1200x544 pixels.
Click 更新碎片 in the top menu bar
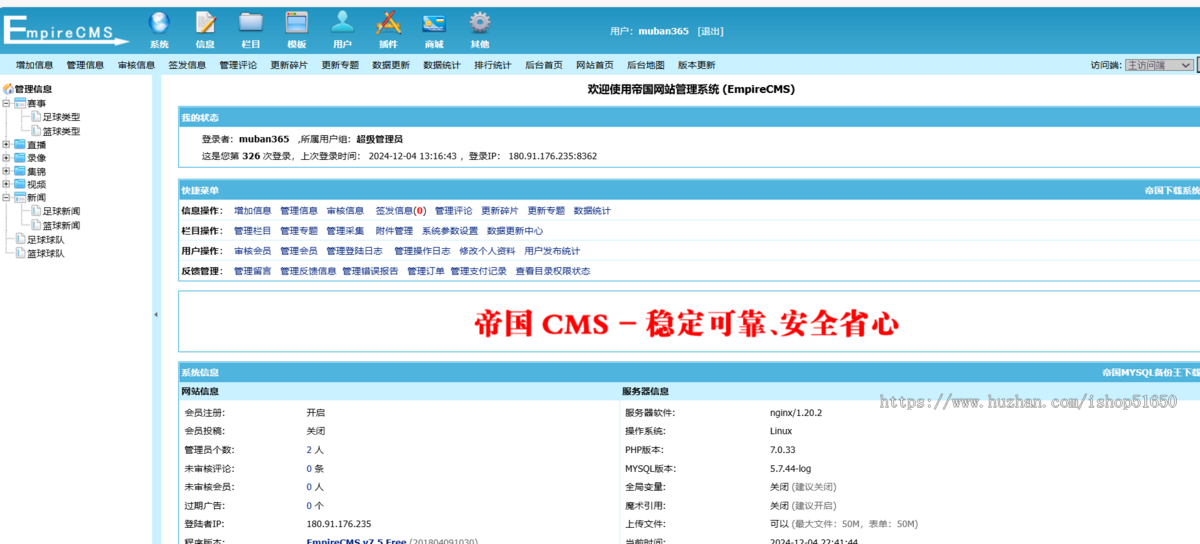point(289,65)
